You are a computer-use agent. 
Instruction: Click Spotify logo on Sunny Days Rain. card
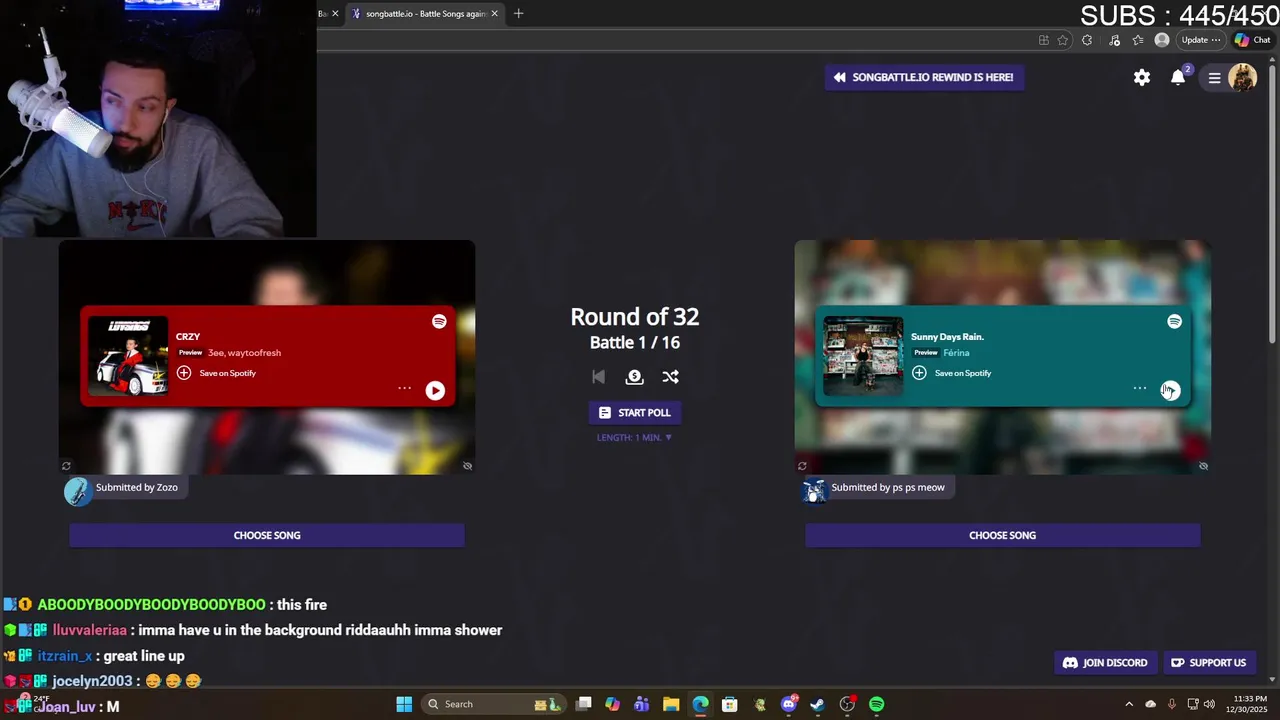point(1174,321)
